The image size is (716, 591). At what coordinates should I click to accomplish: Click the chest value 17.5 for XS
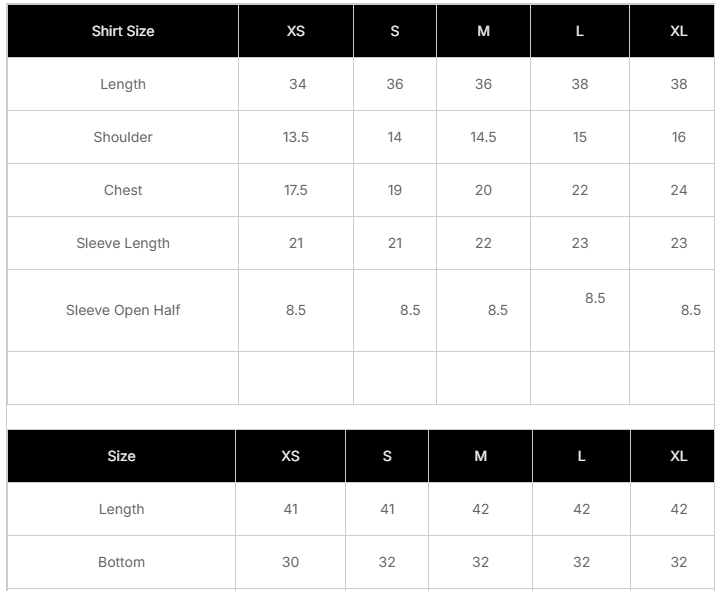click(x=296, y=190)
